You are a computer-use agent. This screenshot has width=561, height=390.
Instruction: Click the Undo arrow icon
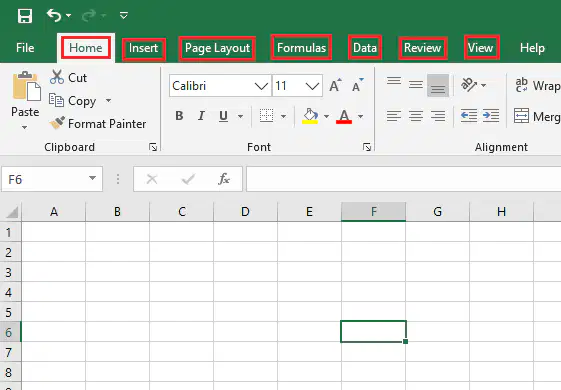tap(54, 15)
